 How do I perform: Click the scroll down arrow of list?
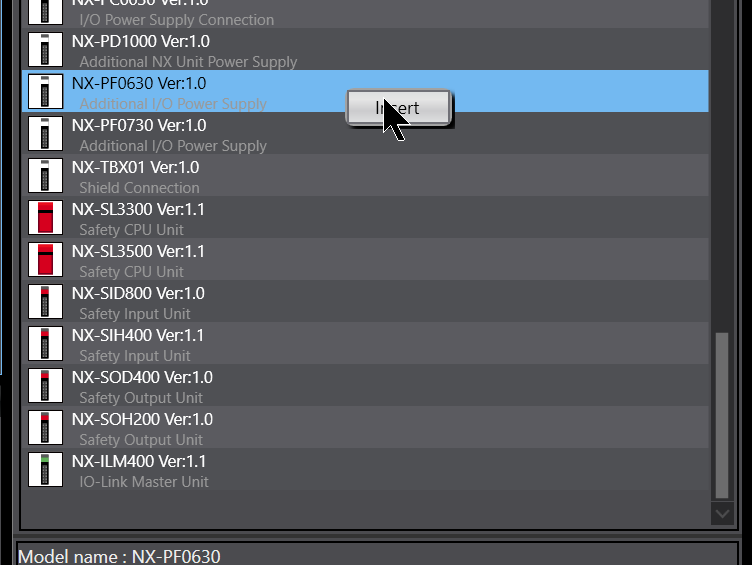point(722,514)
